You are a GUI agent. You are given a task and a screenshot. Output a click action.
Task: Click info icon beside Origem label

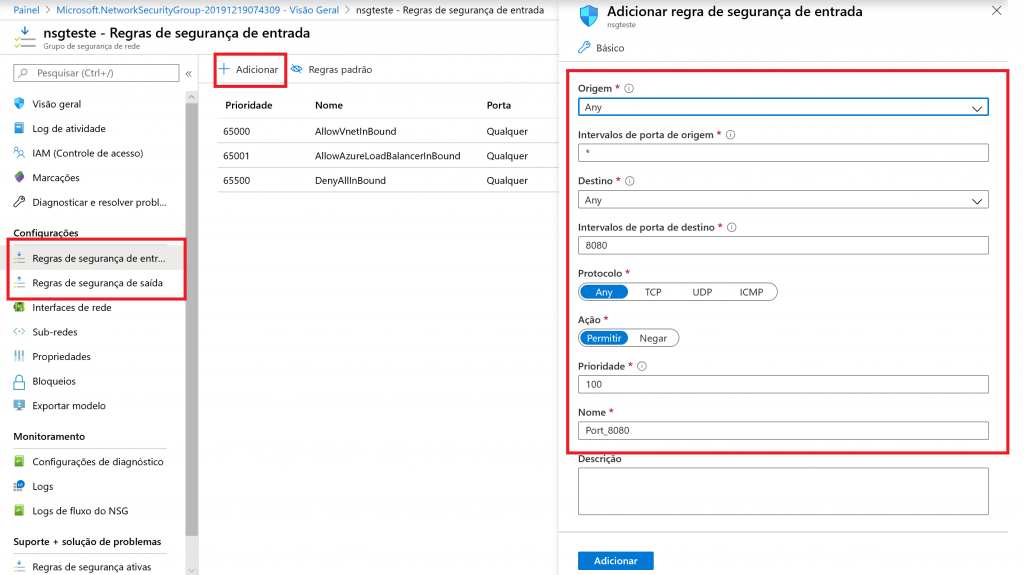pos(629,89)
